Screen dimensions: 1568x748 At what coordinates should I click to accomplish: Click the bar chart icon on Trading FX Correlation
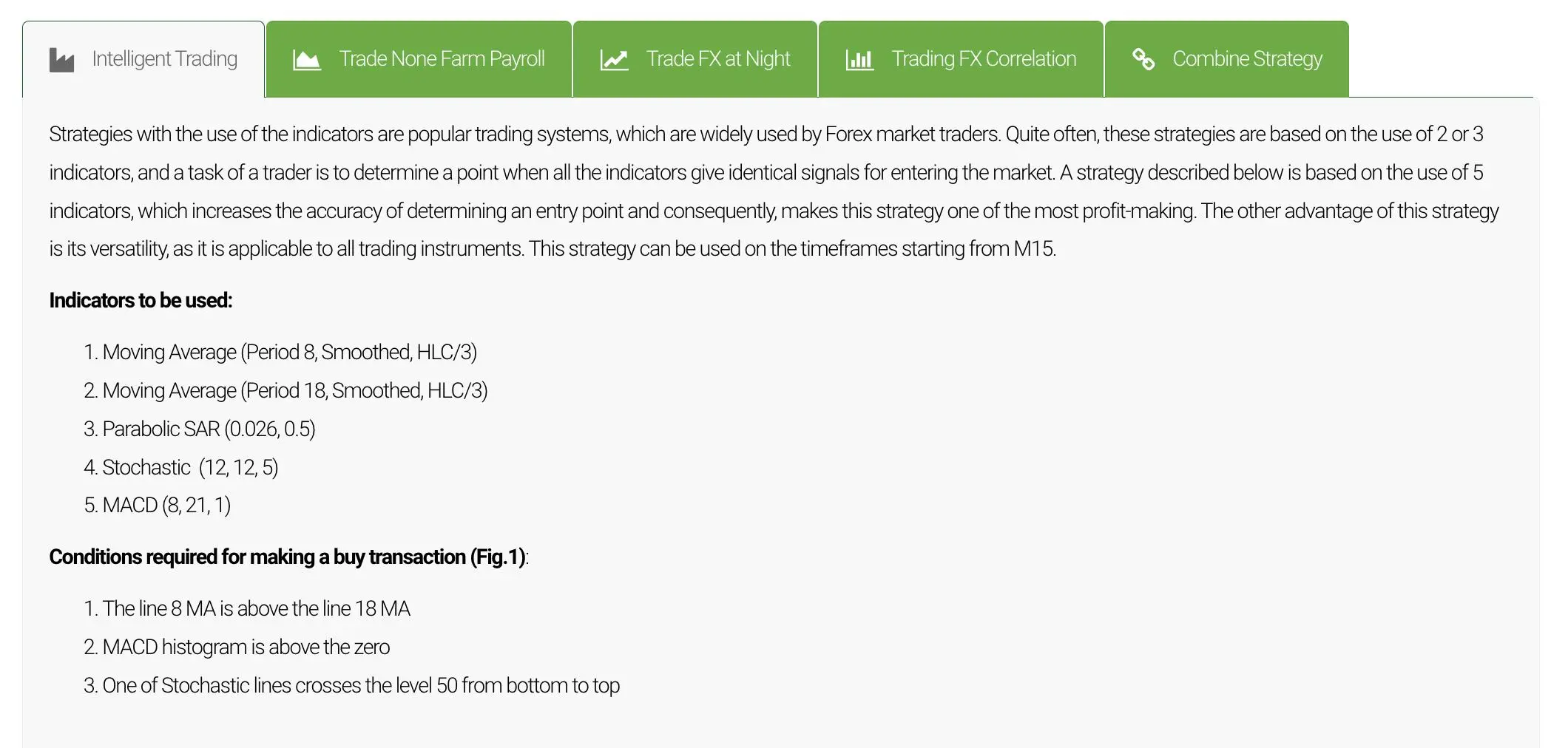coord(859,60)
